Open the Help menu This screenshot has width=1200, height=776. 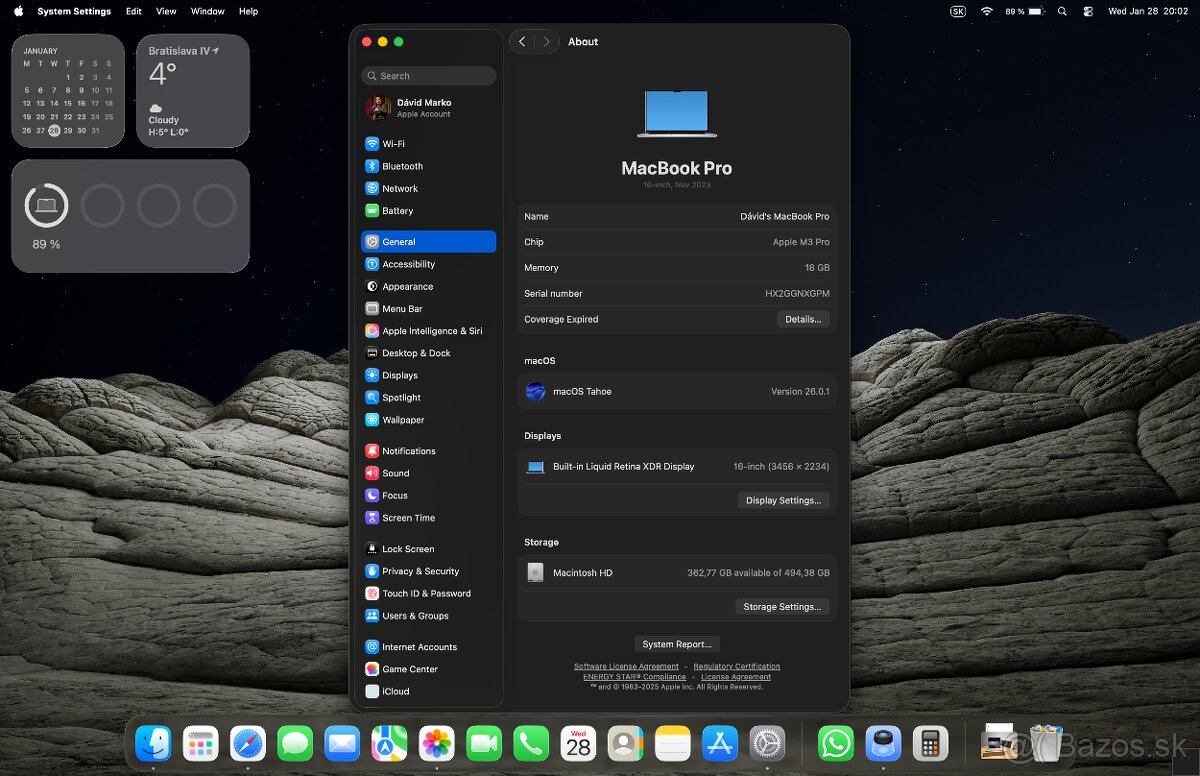coord(248,11)
